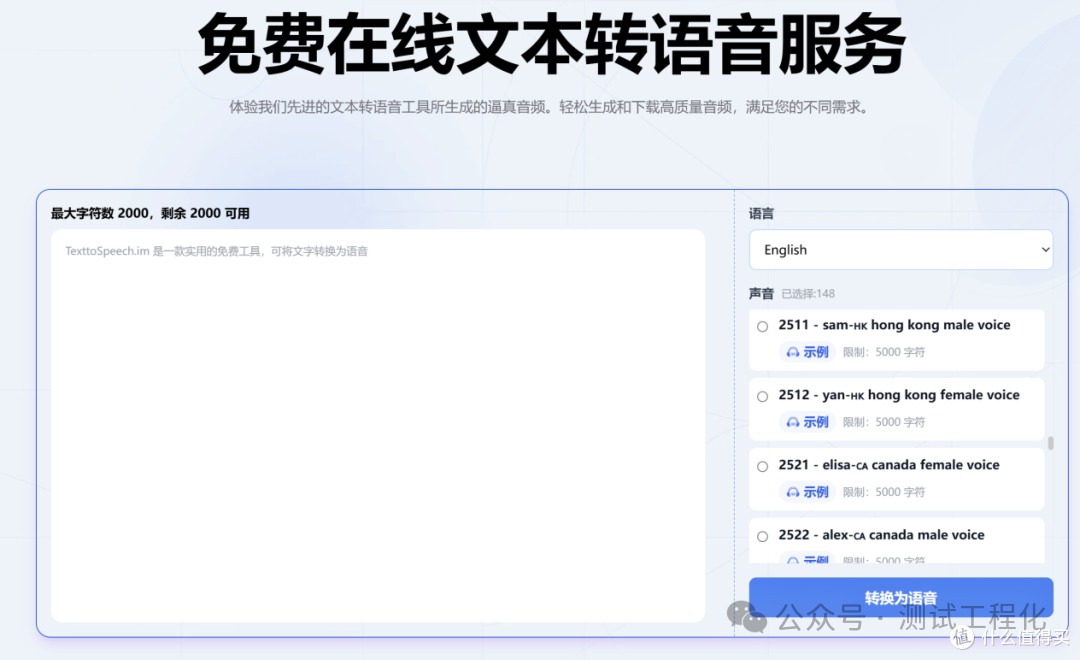Click the 语言 section label
This screenshot has width=1080, height=660.
pos(761,214)
